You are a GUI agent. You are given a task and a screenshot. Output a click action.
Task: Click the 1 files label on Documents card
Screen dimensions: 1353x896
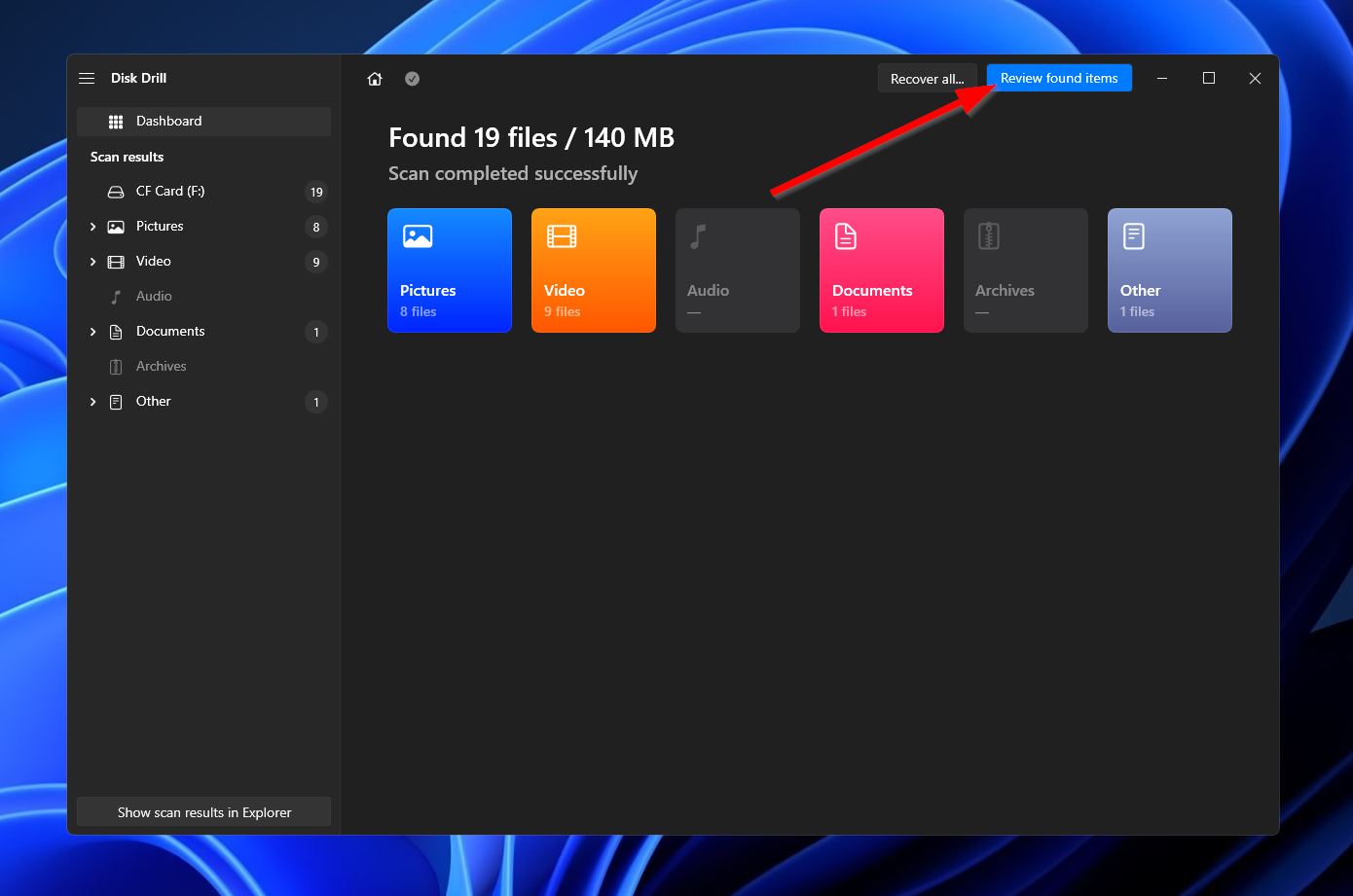[849, 311]
